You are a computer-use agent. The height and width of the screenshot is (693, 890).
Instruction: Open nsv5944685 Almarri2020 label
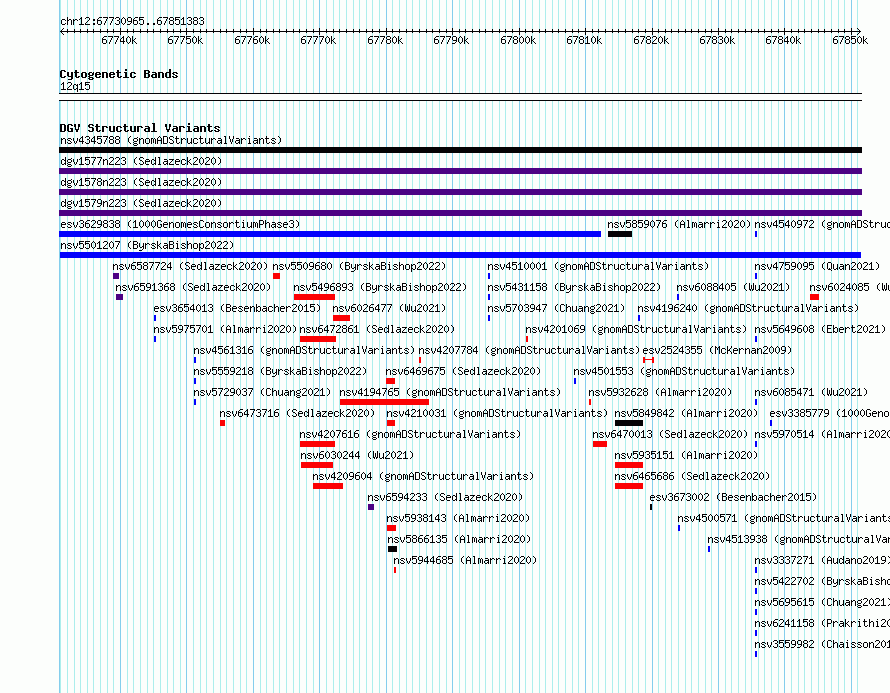(x=465, y=560)
